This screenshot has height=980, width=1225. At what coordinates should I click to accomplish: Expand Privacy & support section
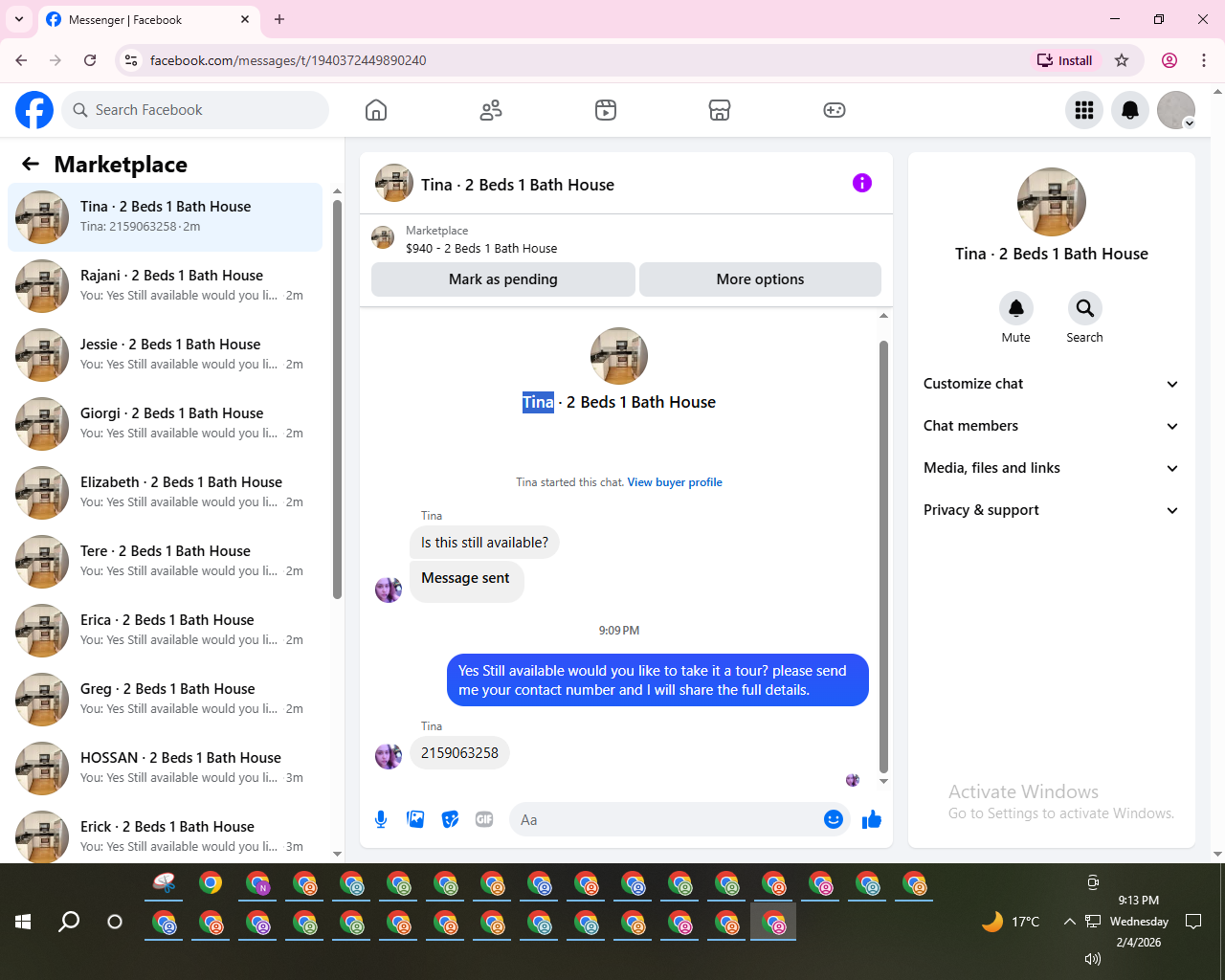tap(1051, 510)
